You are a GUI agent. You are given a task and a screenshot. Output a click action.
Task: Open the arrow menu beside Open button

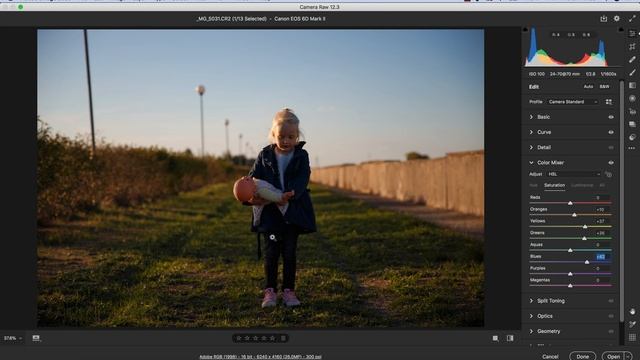(629, 356)
